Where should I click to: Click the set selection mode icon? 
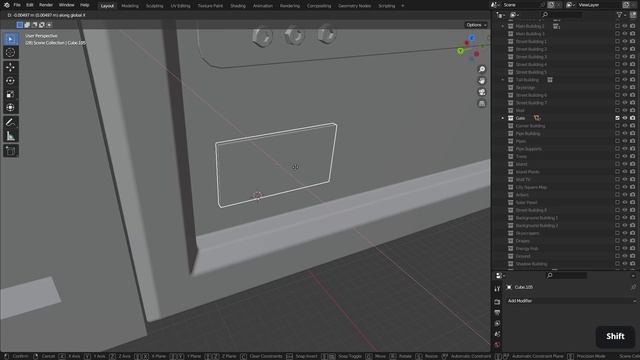point(20,25)
